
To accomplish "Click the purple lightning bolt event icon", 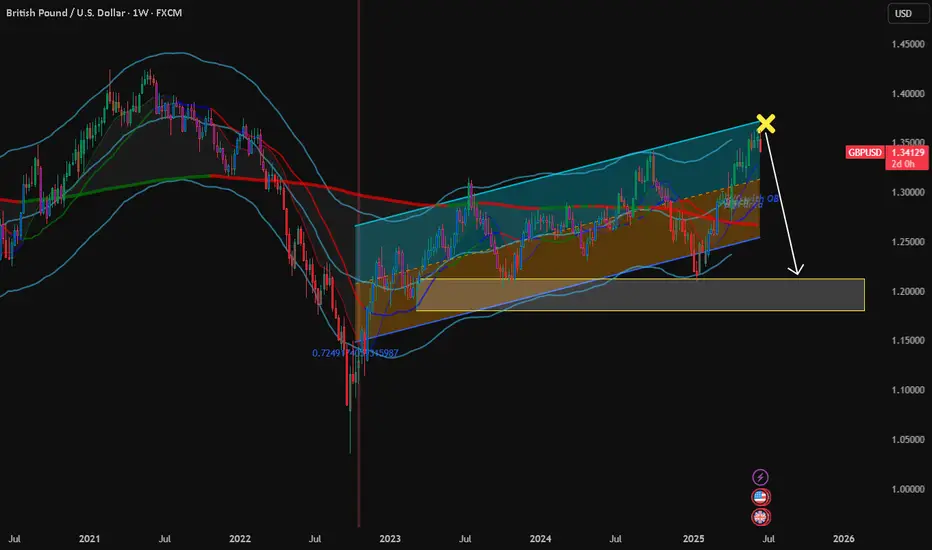I will point(760,477).
